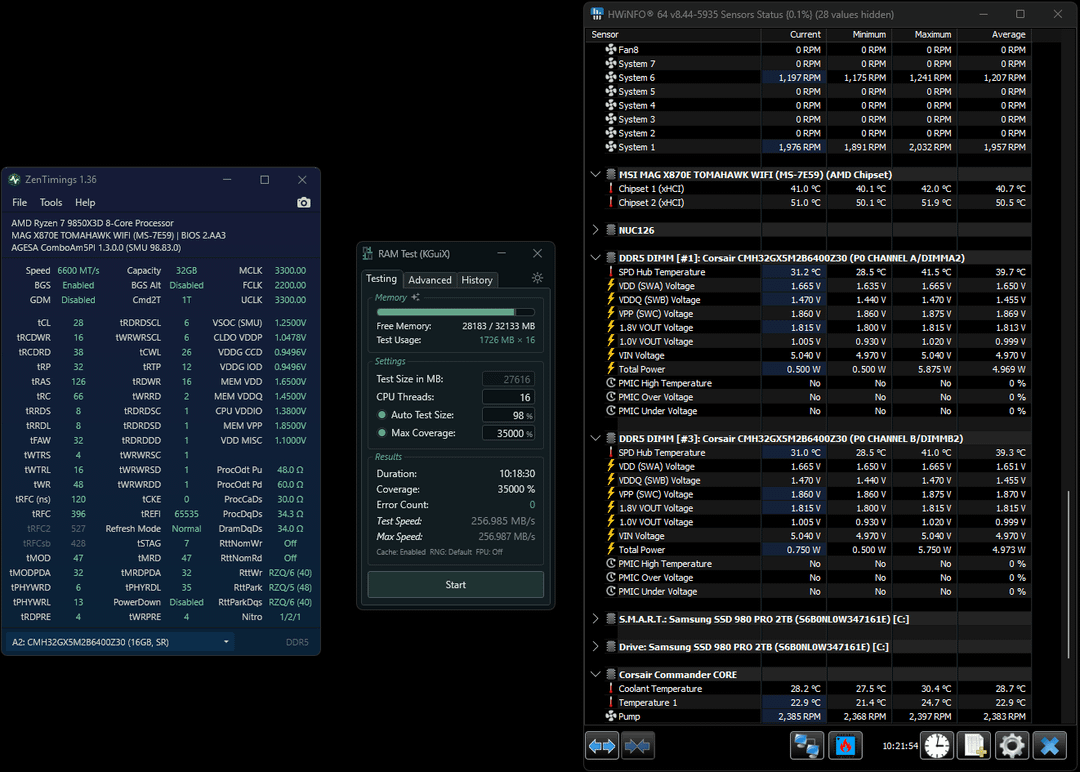The image size is (1080, 772).
Task: Start logging with the sheet plus icon
Action: (x=974, y=745)
